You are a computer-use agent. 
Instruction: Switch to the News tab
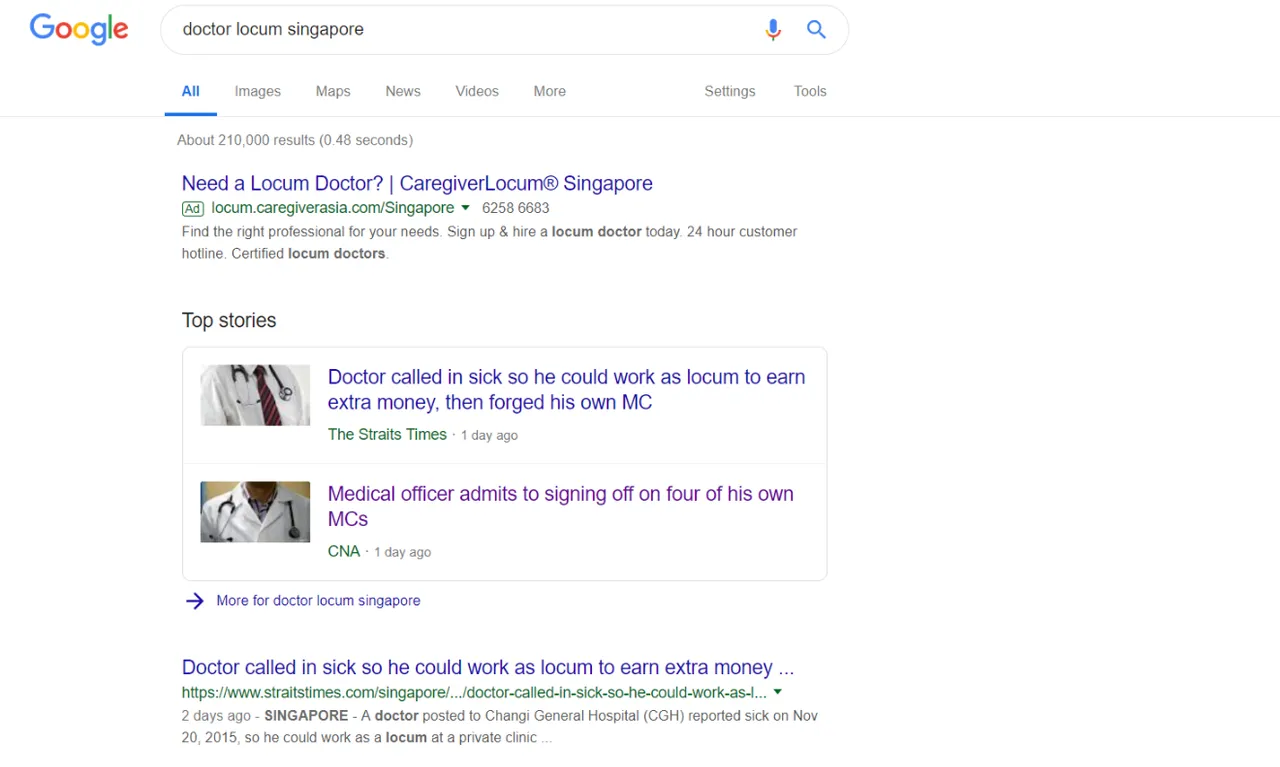[403, 91]
